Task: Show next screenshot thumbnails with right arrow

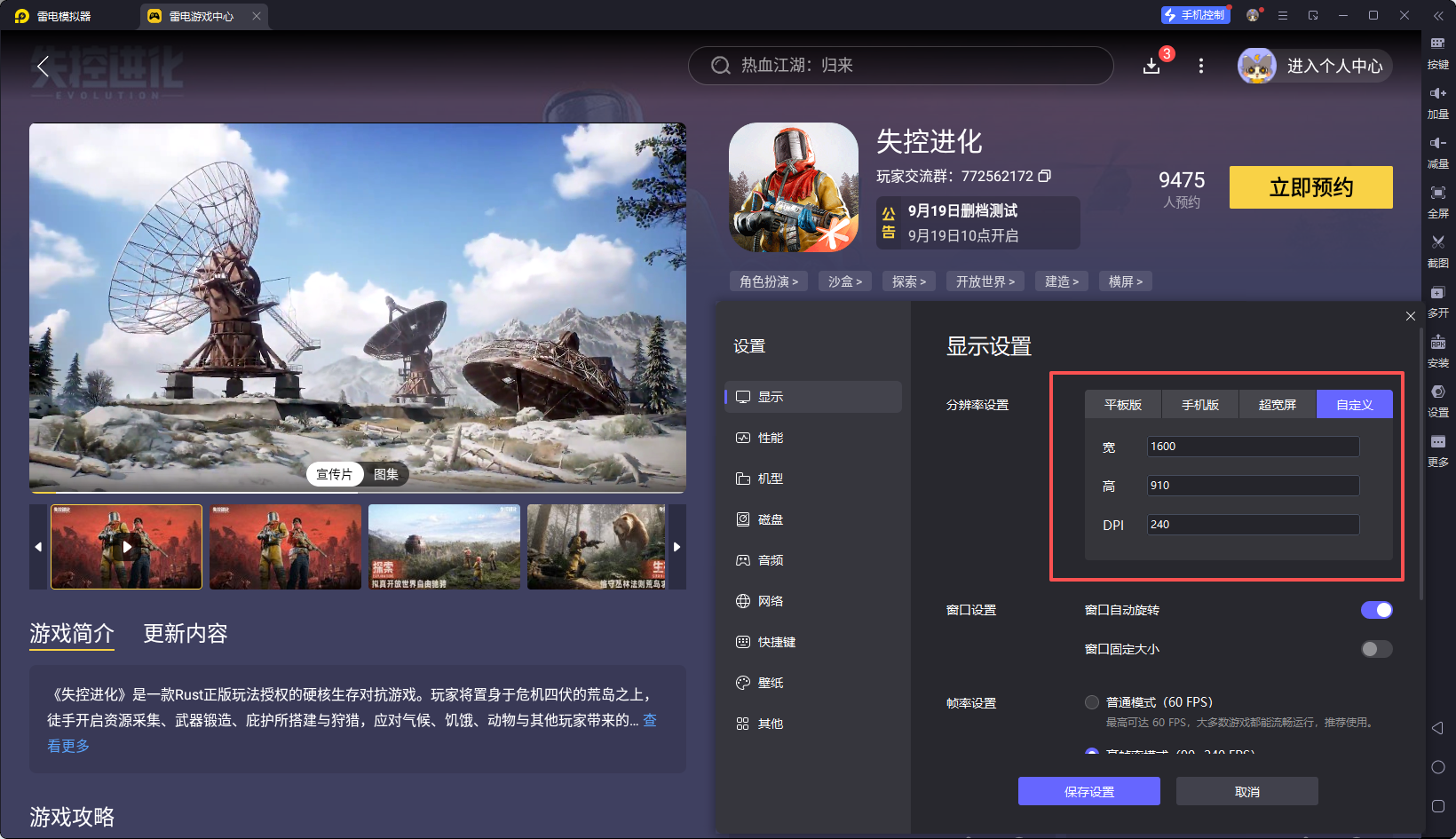Action: [x=677, y=547]
